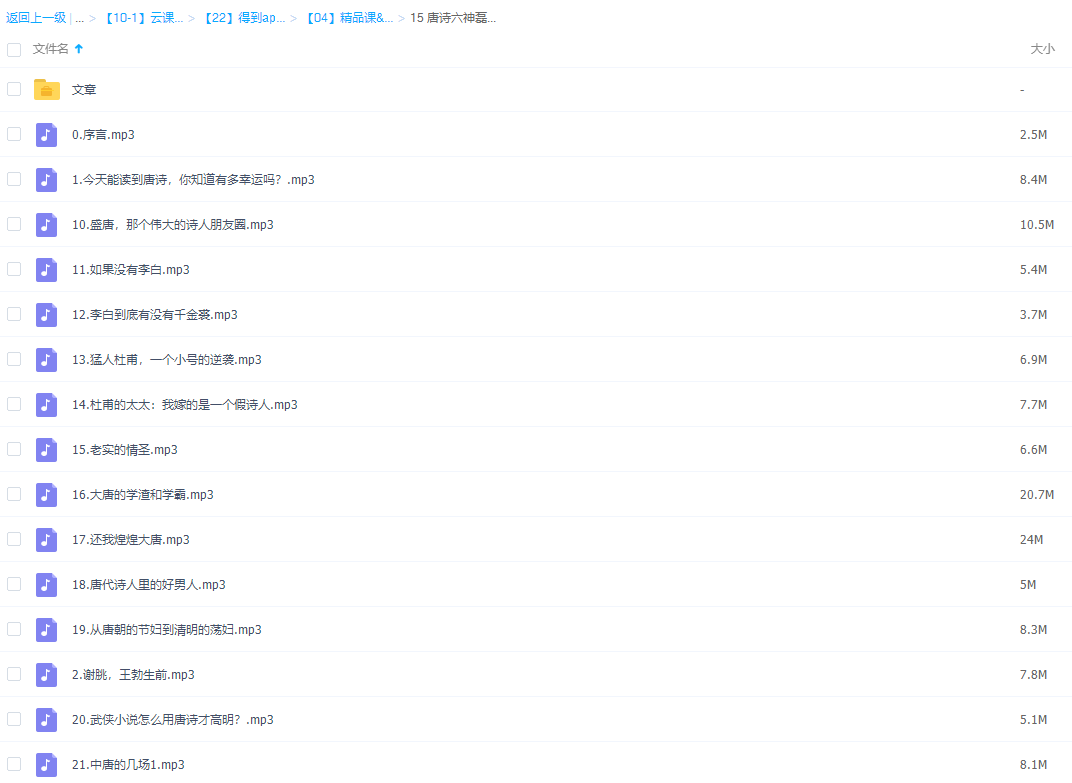Click the audio icon next to 17.还我煌煌大唐.mp3
This screenshot has width=1072, height=783.
(x=47, y=540)
